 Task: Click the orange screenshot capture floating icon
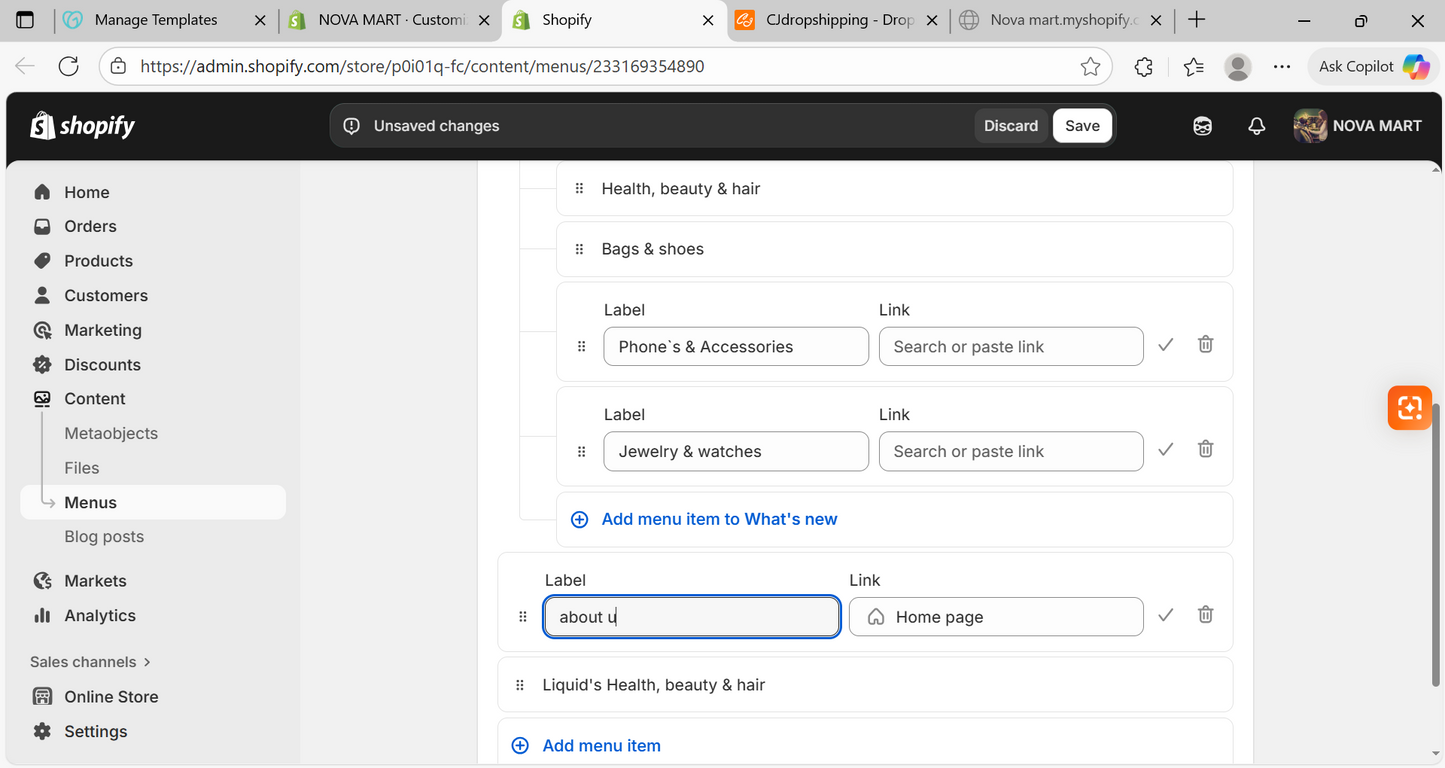point(1409,408)
